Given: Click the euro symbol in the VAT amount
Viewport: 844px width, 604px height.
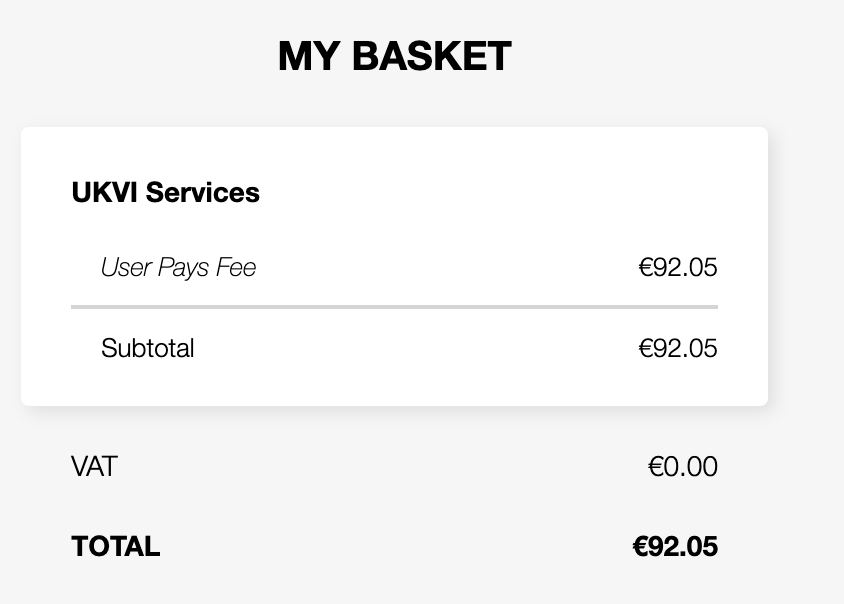Looking at the screenshot, I should (656, 467).
